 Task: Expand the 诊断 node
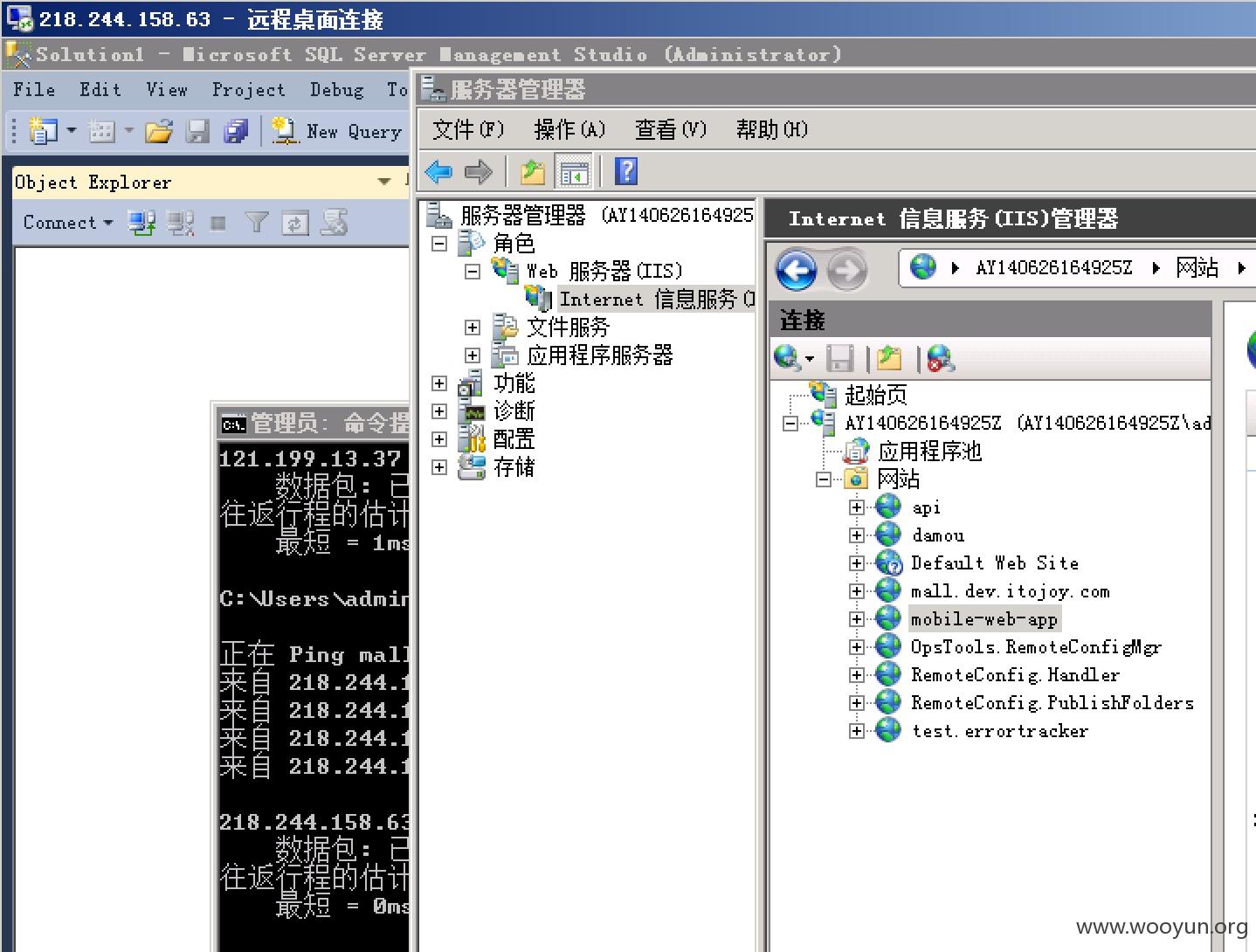[439, 411]
